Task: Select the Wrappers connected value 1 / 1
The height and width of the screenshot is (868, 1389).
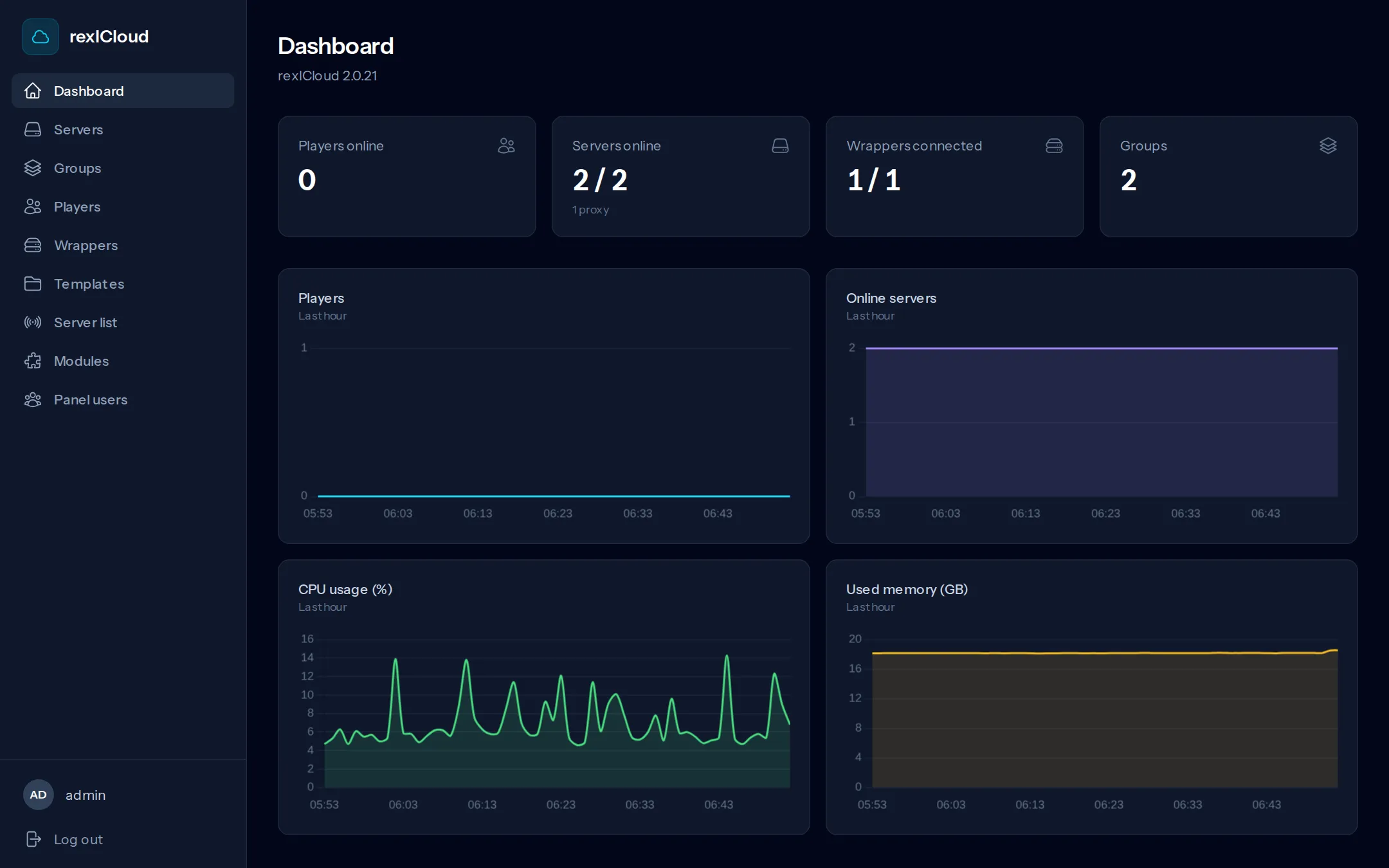Action: point(874,180)
